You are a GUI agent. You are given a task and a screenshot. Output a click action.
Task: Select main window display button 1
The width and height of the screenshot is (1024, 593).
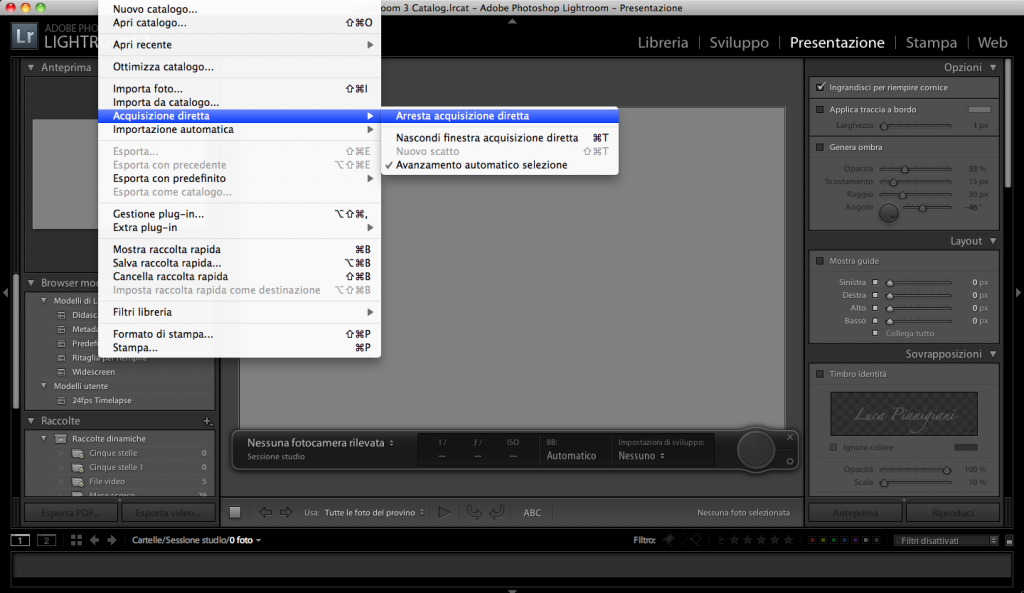(x=20, y=540)
